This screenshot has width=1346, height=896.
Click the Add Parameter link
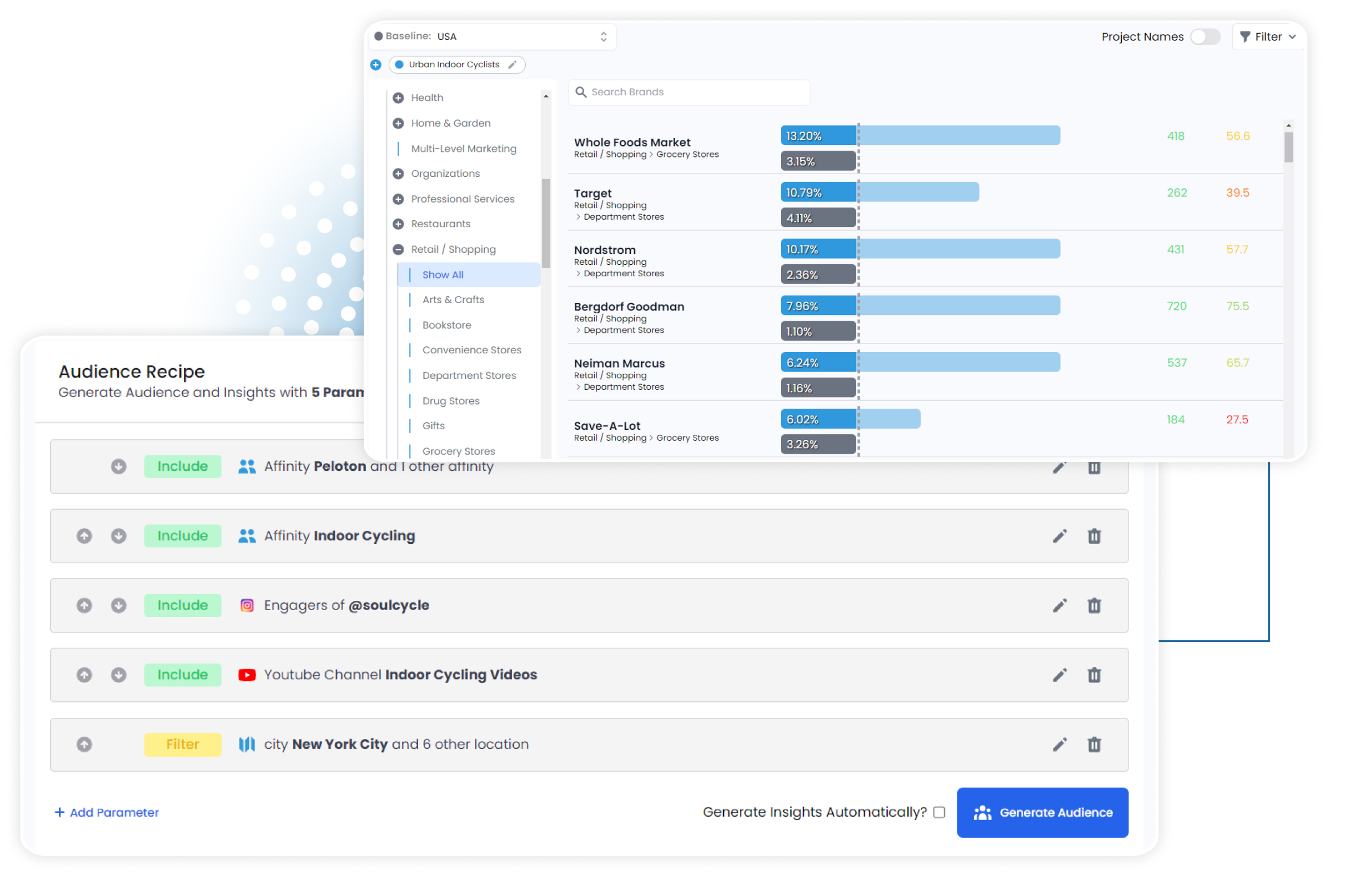(107, 812)
